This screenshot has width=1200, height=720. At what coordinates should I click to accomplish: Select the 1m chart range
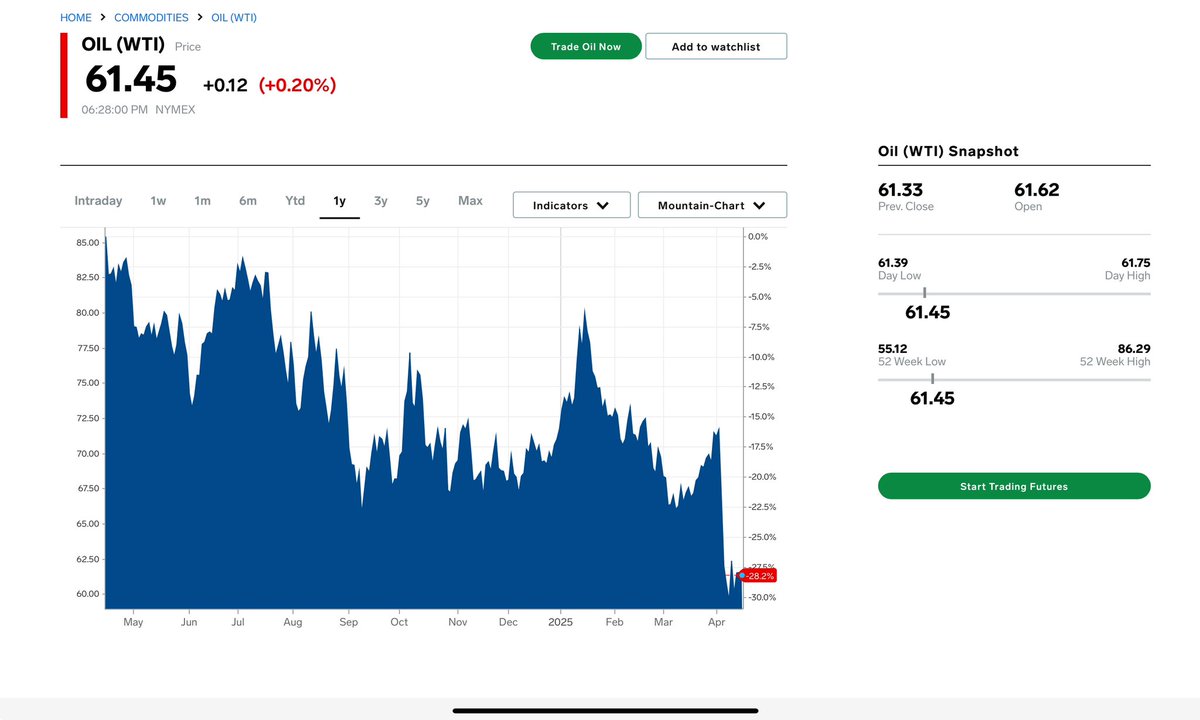pos(203,201)
